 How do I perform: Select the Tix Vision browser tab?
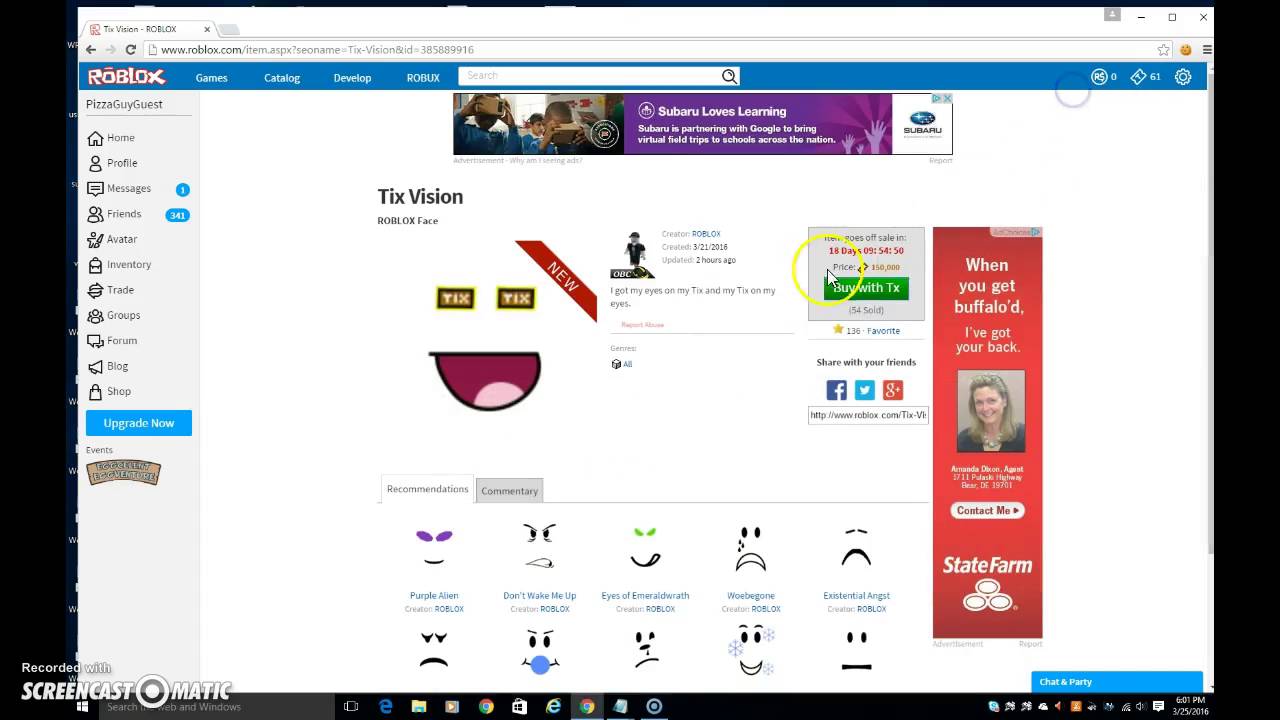click(150, 29)
